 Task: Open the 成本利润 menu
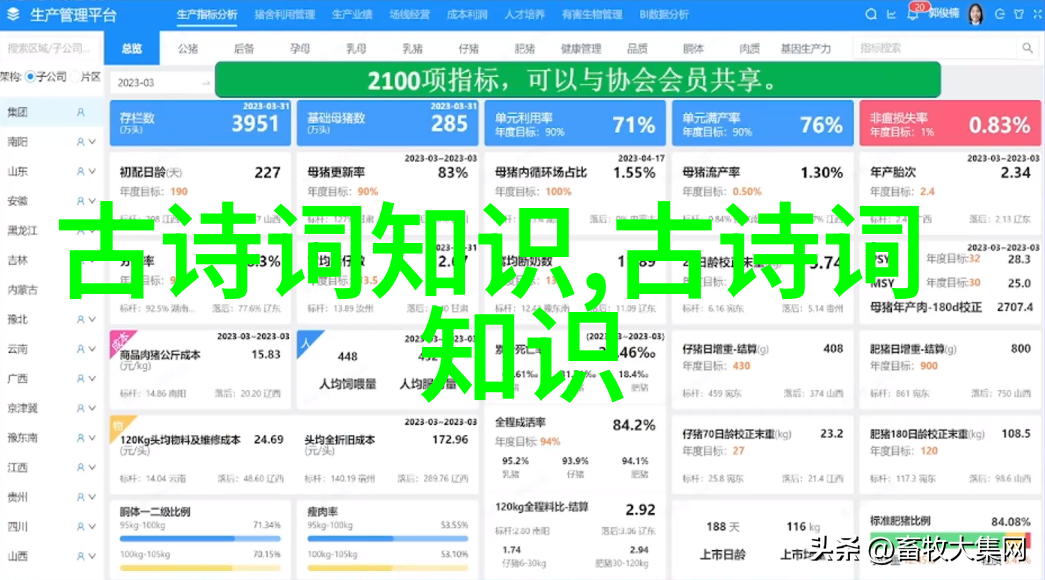pyautogui.click(x=467, y=14)
